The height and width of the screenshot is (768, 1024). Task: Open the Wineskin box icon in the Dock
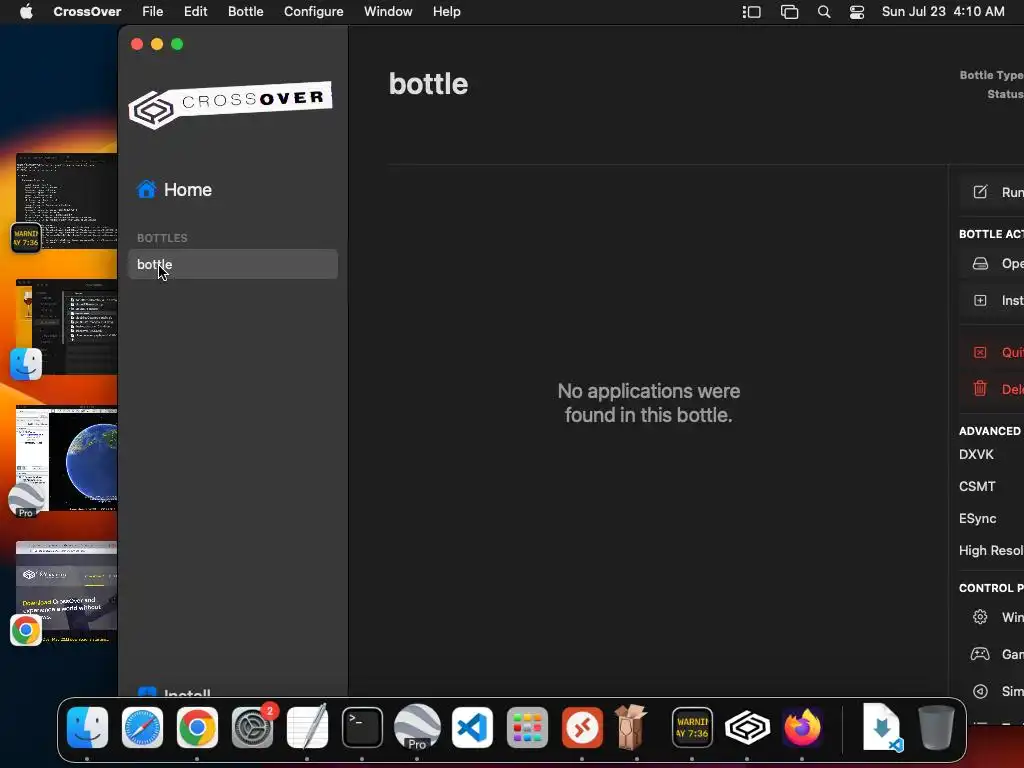(631, 726)
